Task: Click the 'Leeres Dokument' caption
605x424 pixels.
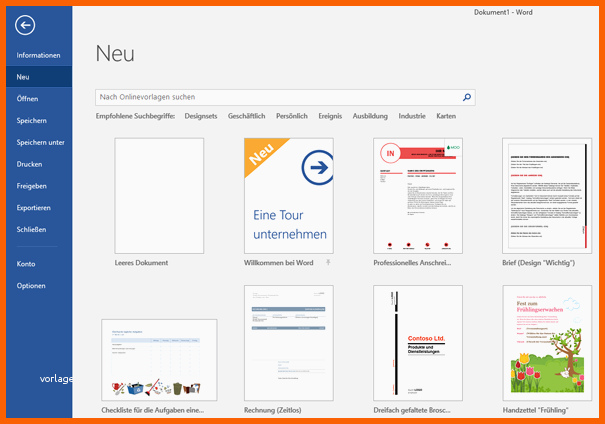Action: coord(141,263)
